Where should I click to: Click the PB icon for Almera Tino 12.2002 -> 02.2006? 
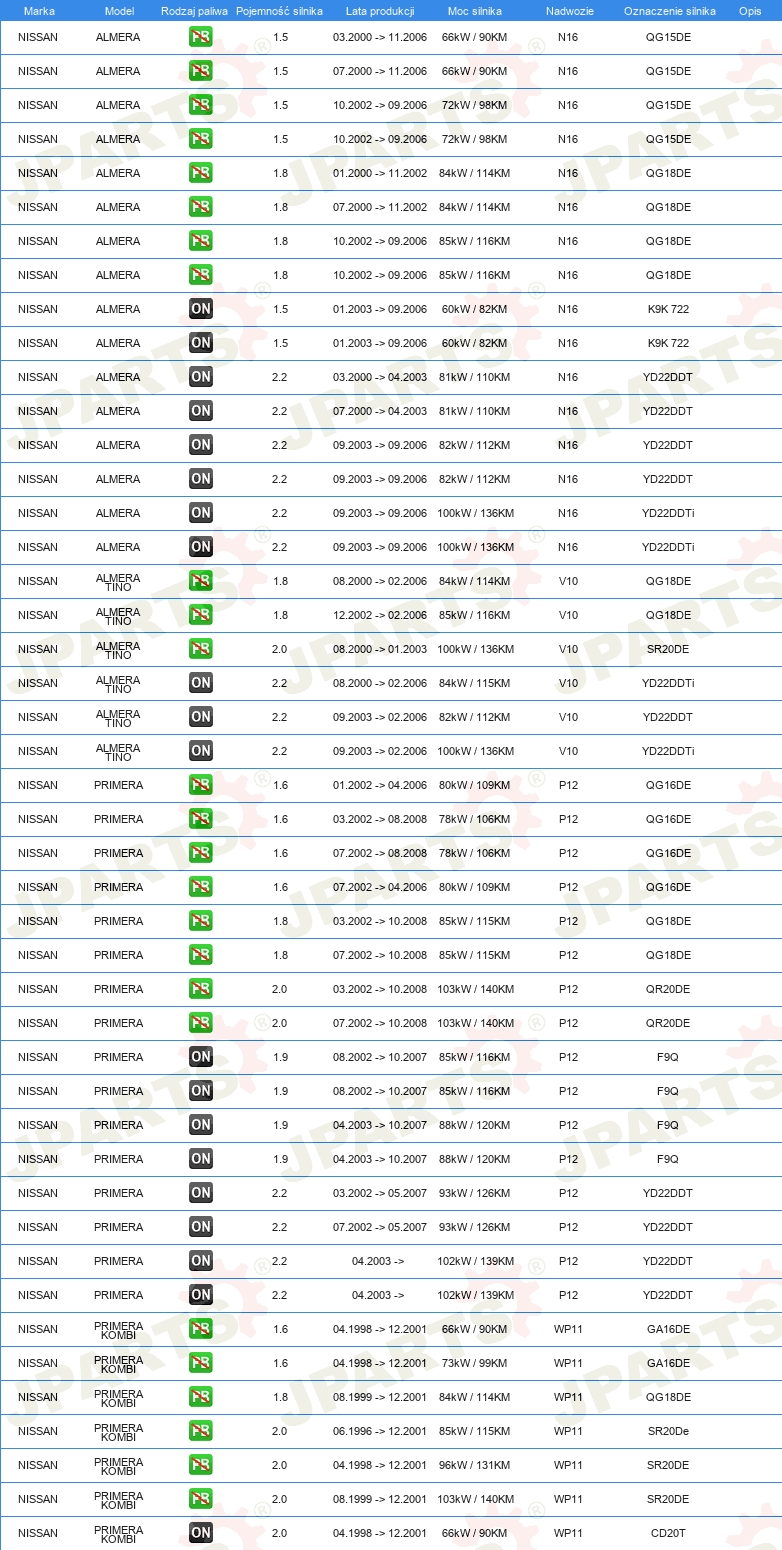point(201,615)
